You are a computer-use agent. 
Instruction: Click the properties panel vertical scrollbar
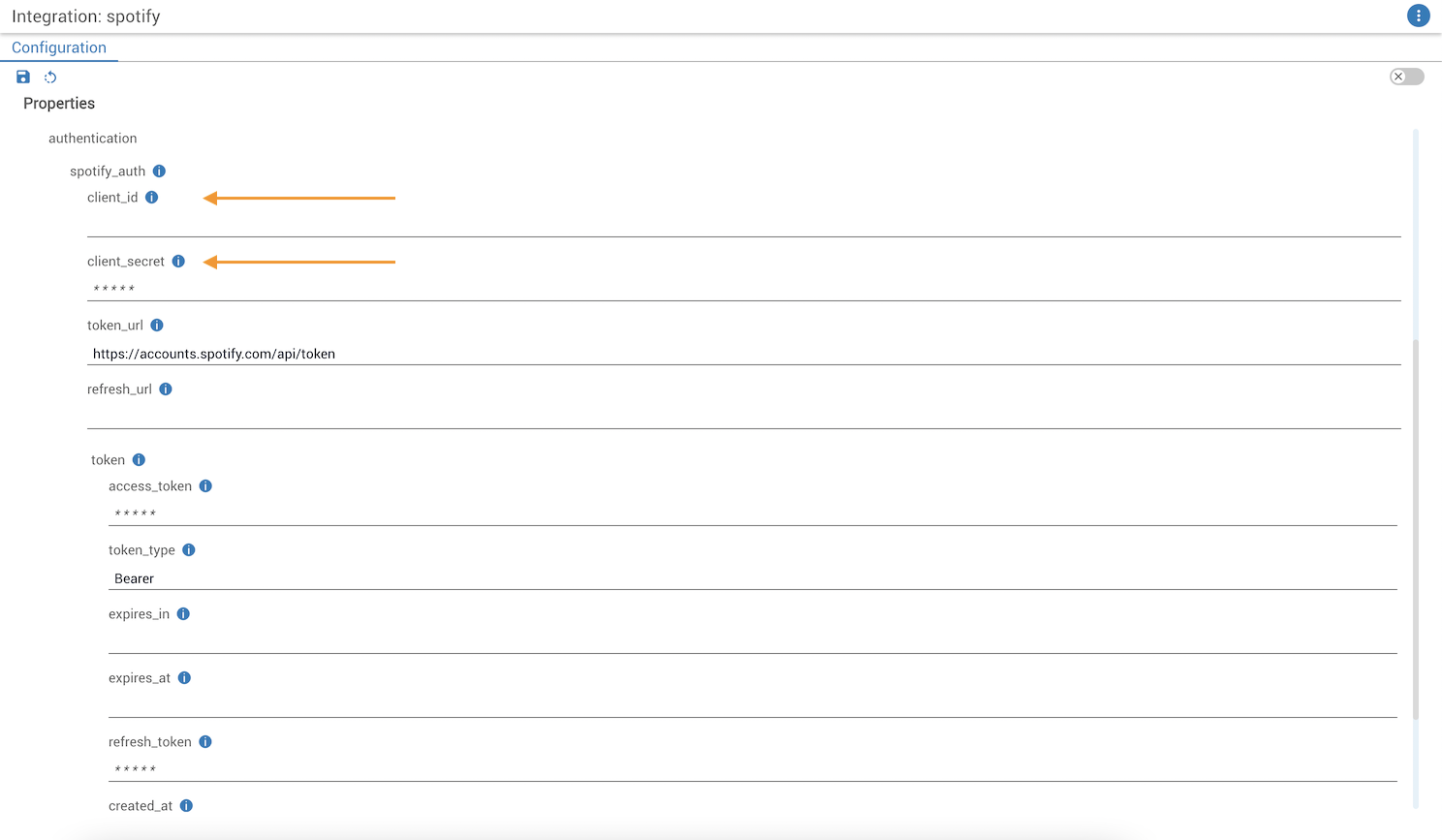[x=1415, y=528]
